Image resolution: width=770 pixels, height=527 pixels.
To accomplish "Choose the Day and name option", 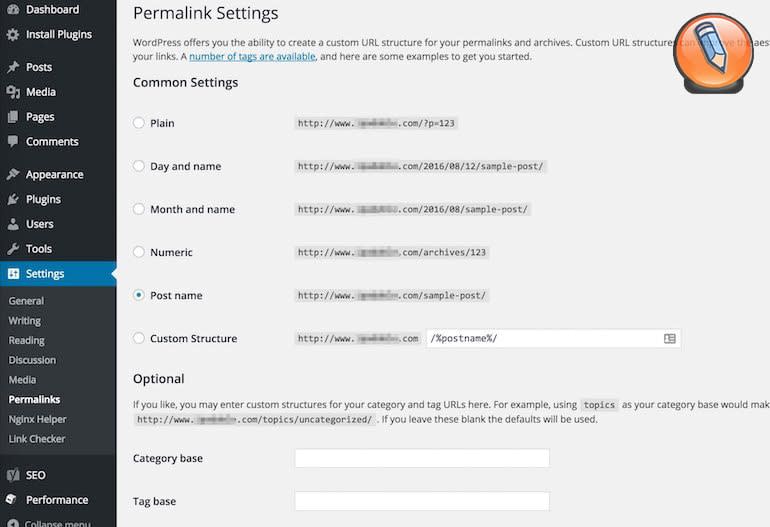I will (x=139, y=166).
